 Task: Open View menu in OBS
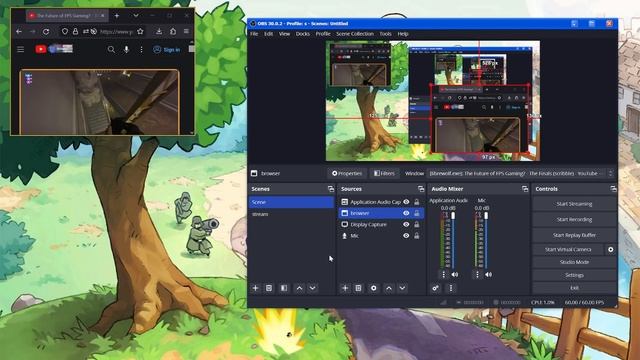[x=284, y=34]
